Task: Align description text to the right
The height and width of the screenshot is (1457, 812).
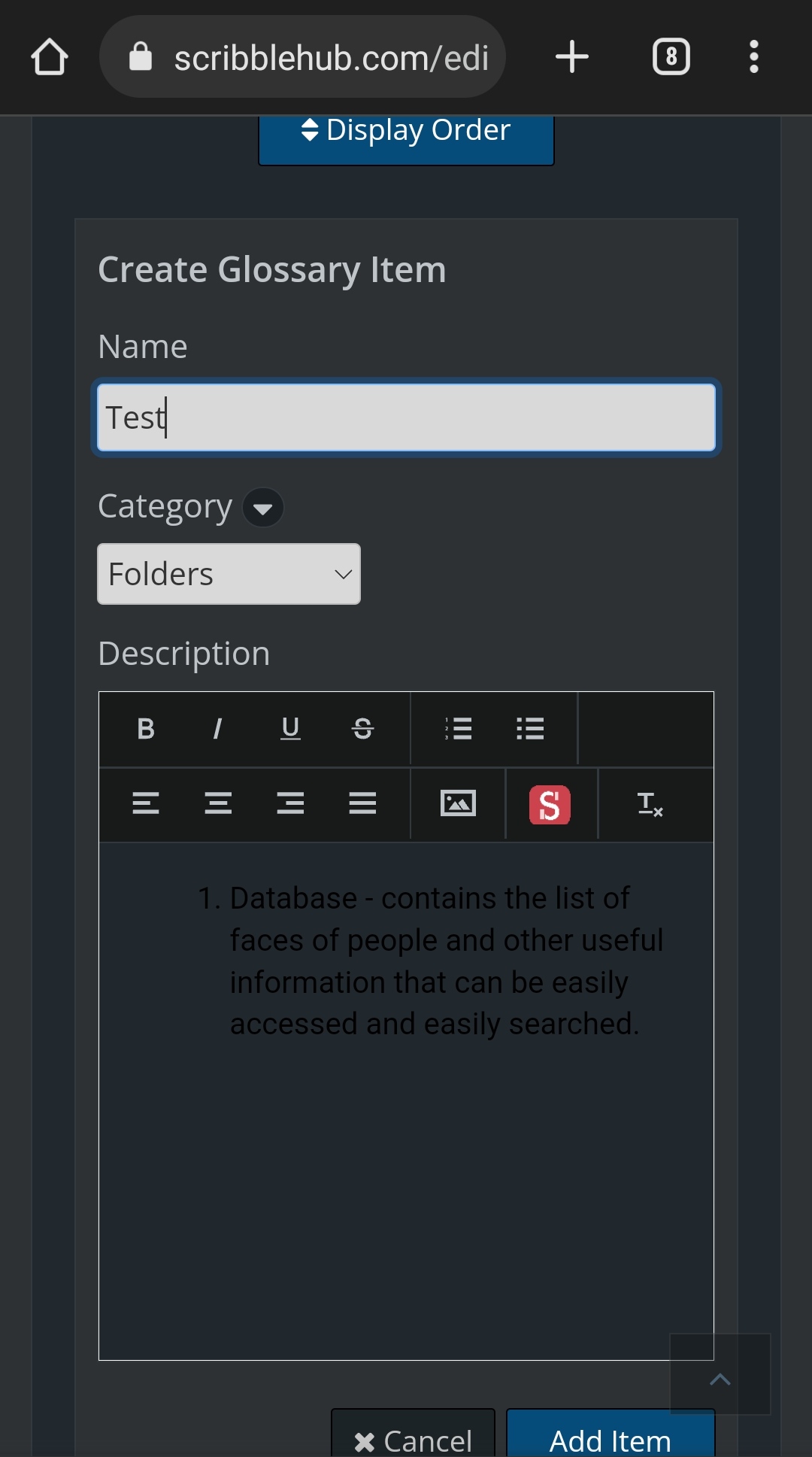Action: click(290, 803)
